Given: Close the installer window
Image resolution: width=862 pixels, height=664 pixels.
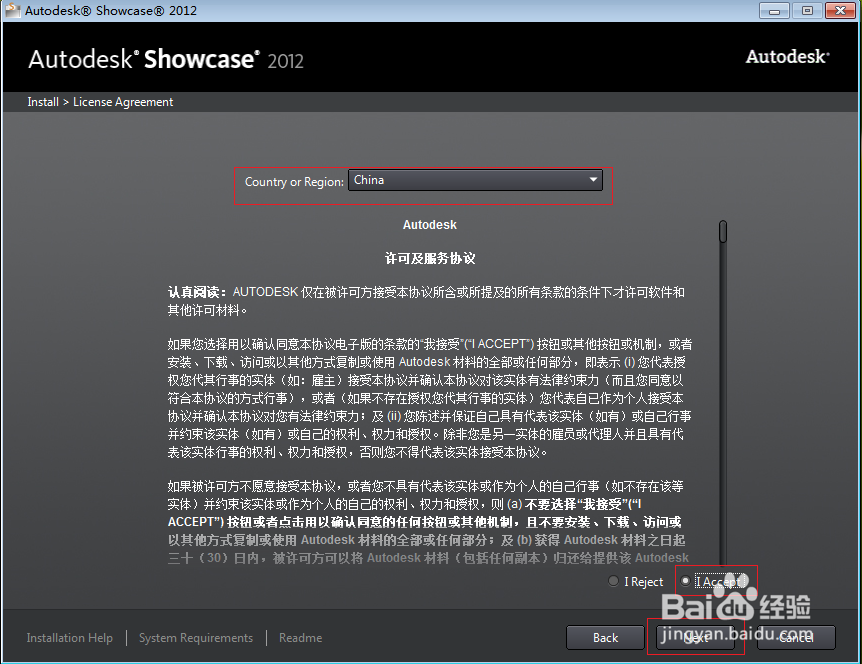Looking at the screenshot, I should point(841,10).
